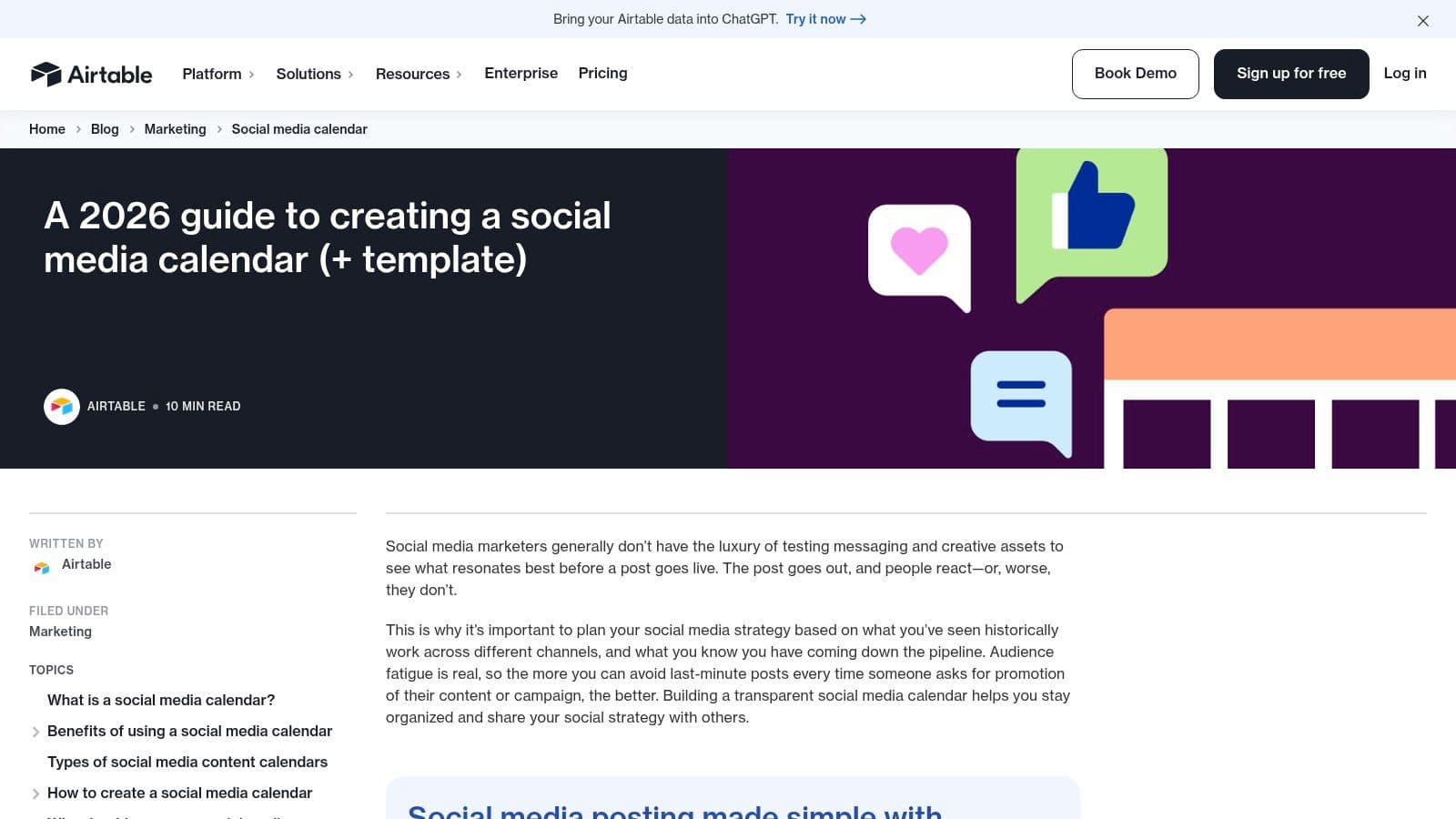Click the arrow icon after "Try it now"
1456x819 pixels.
coord(856,19)
